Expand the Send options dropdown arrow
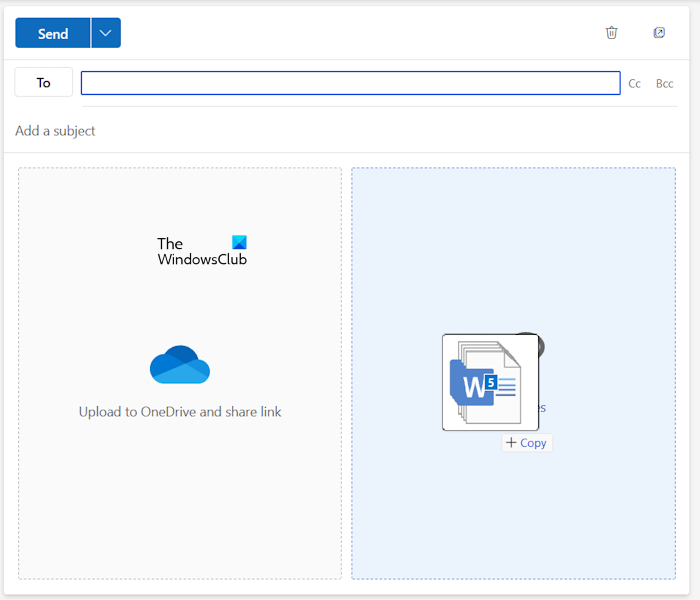The height and width of the screenshot is (600, 700). 105,33
